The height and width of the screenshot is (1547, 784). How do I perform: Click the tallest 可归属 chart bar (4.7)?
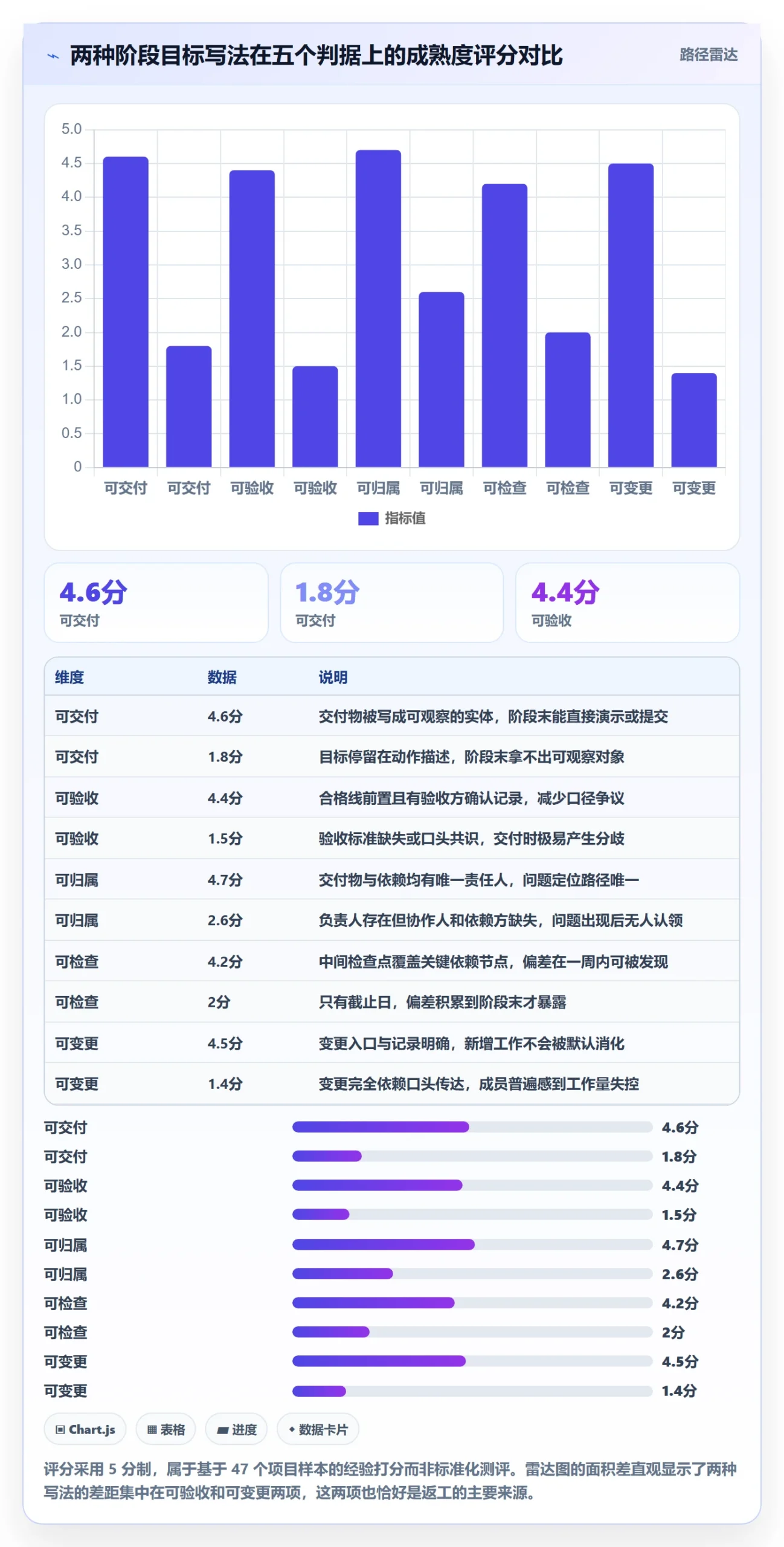(x=378, y=308)
